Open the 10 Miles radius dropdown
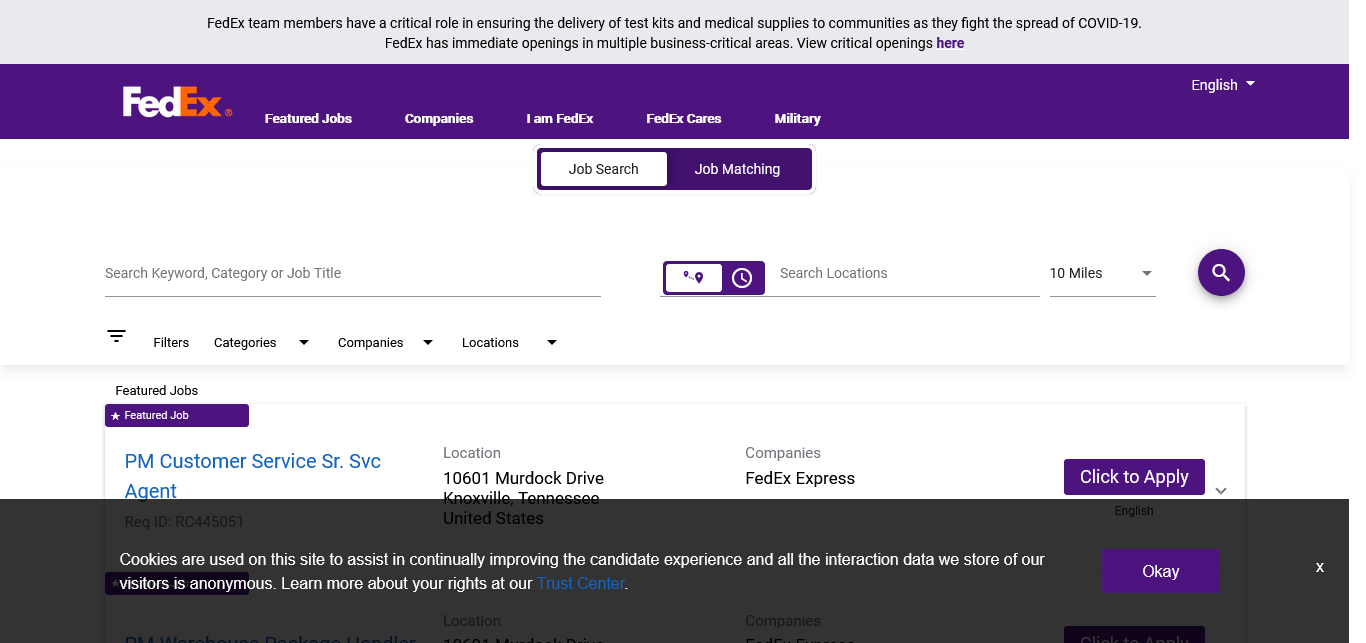1366x643 pixels. [x=1101, y=273]
